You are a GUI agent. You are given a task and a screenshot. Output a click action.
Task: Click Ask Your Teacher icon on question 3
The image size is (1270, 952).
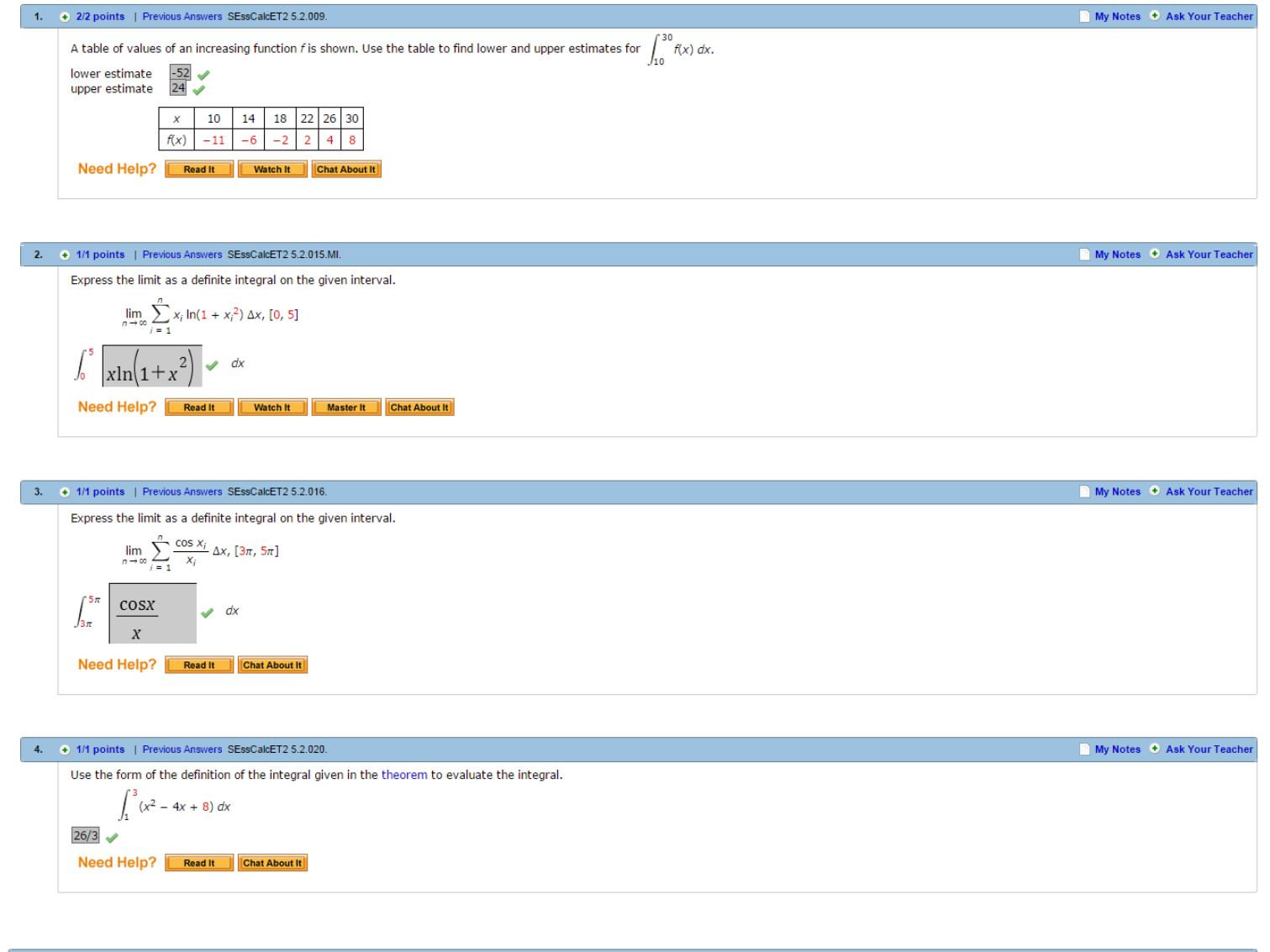tap(1155, 491)
